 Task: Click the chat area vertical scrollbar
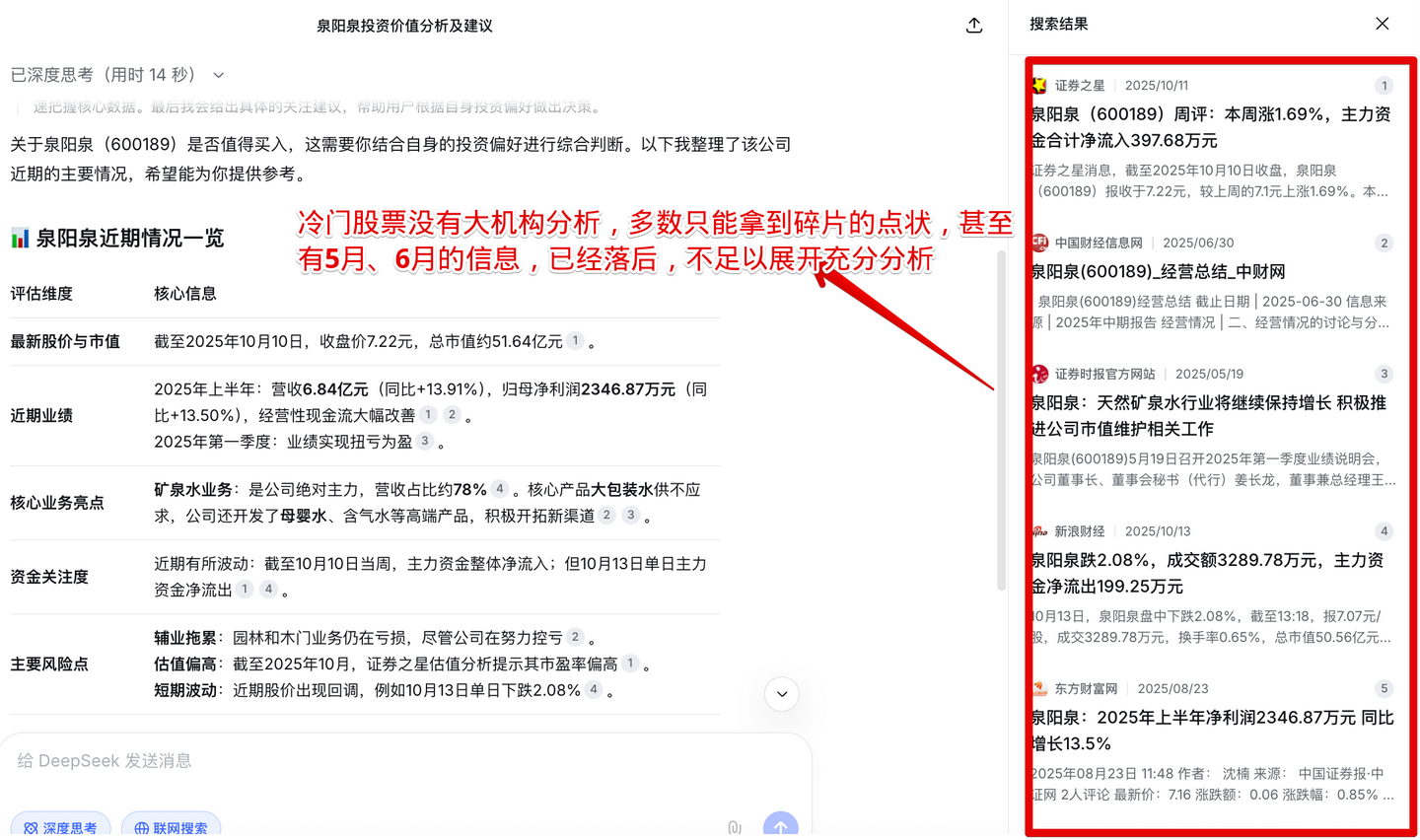click(x=1002, y=422)
